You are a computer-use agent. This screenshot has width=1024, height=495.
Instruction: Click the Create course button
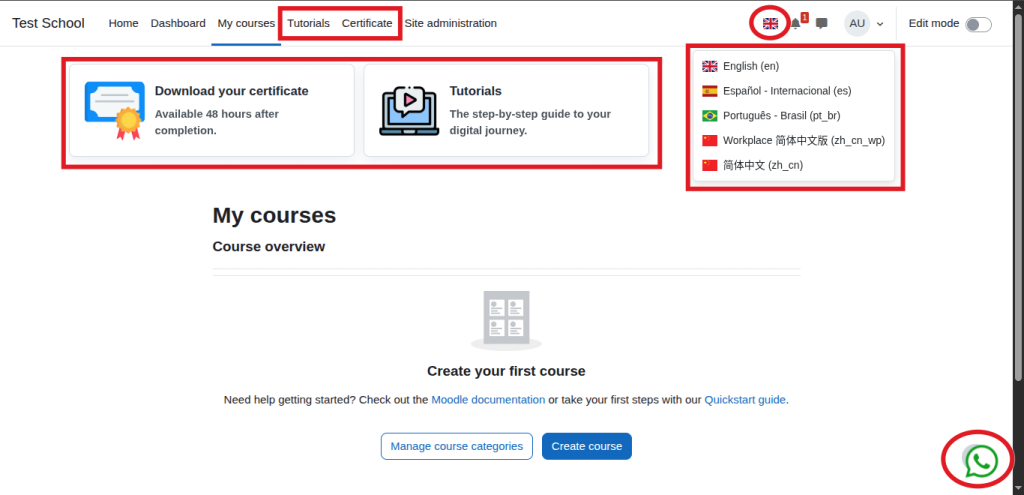tap(587, 446)
